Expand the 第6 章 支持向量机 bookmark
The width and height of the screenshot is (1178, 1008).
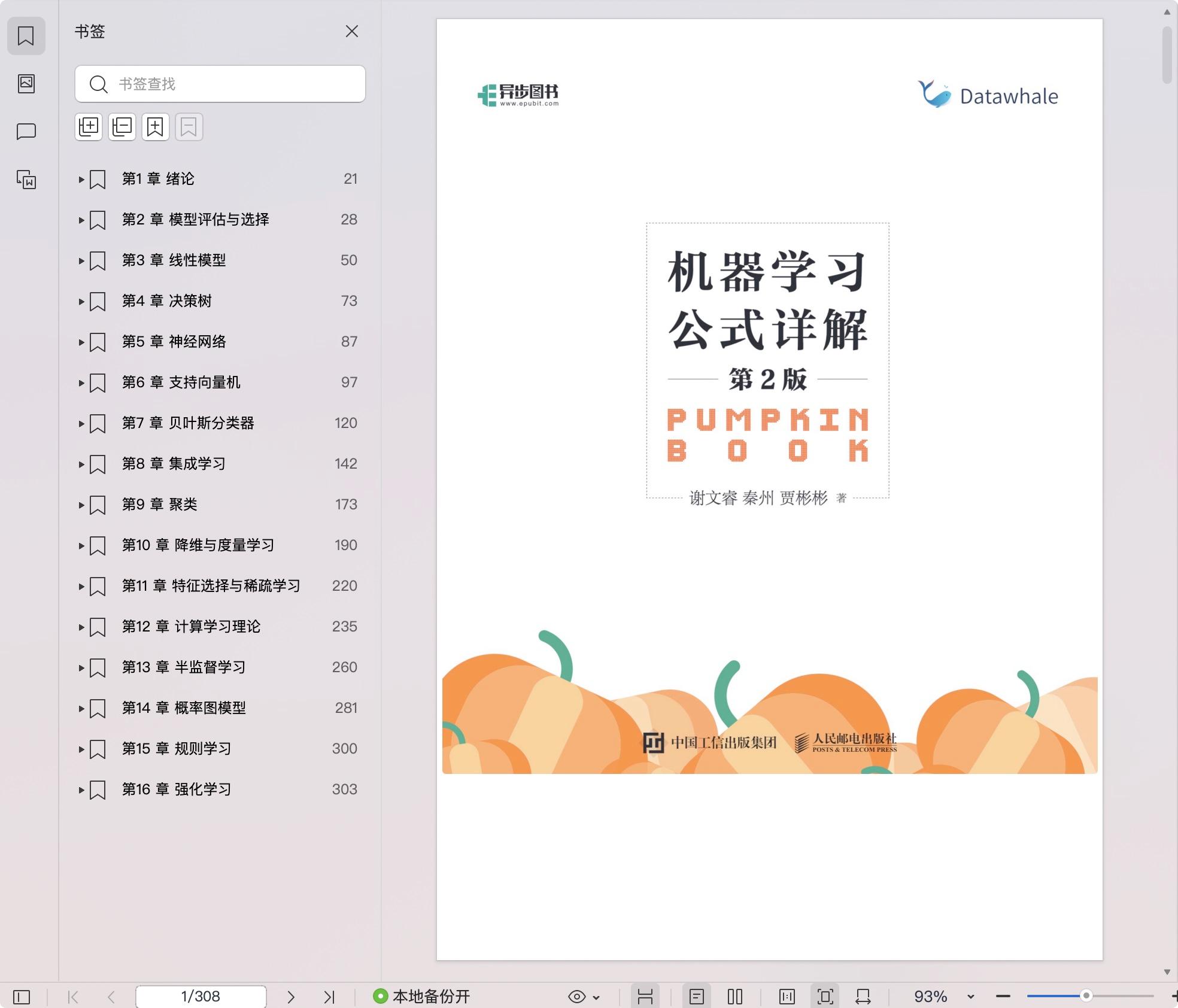[81, 382]
